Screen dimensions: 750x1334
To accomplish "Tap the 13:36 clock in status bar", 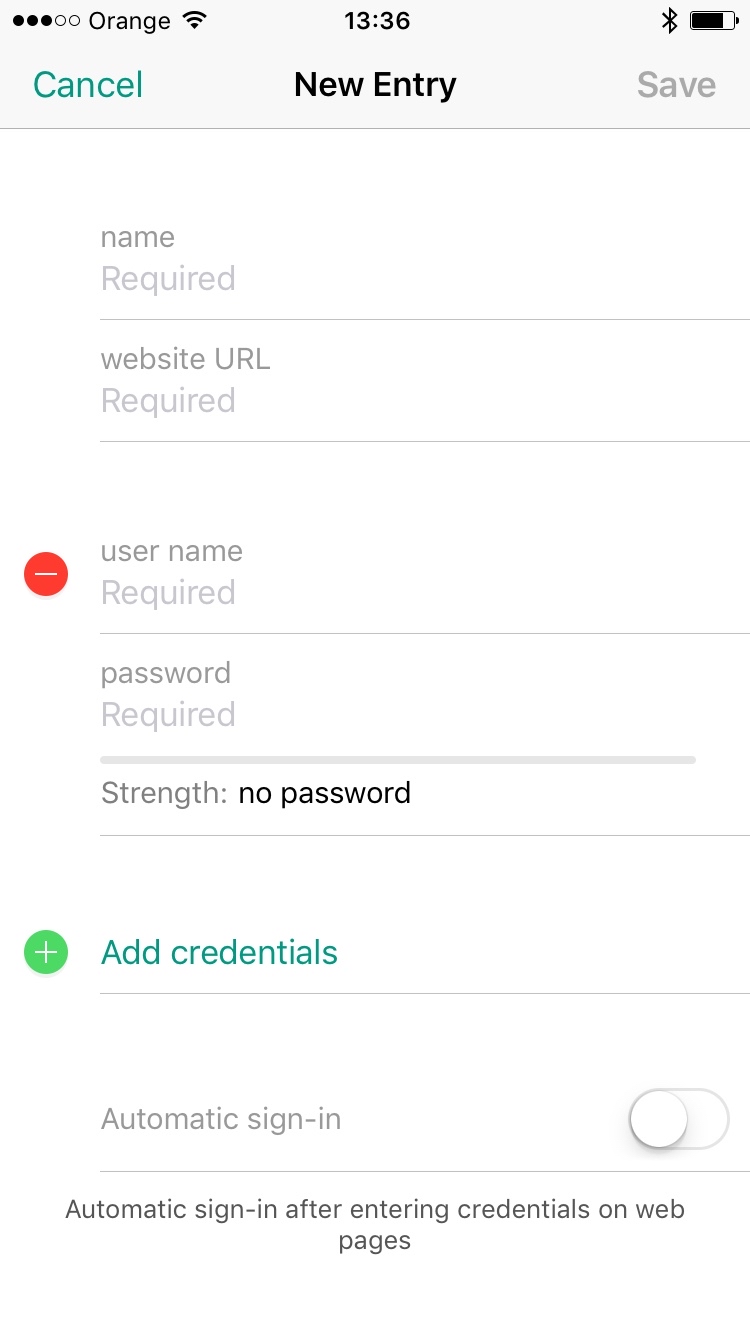I will 377,20.
